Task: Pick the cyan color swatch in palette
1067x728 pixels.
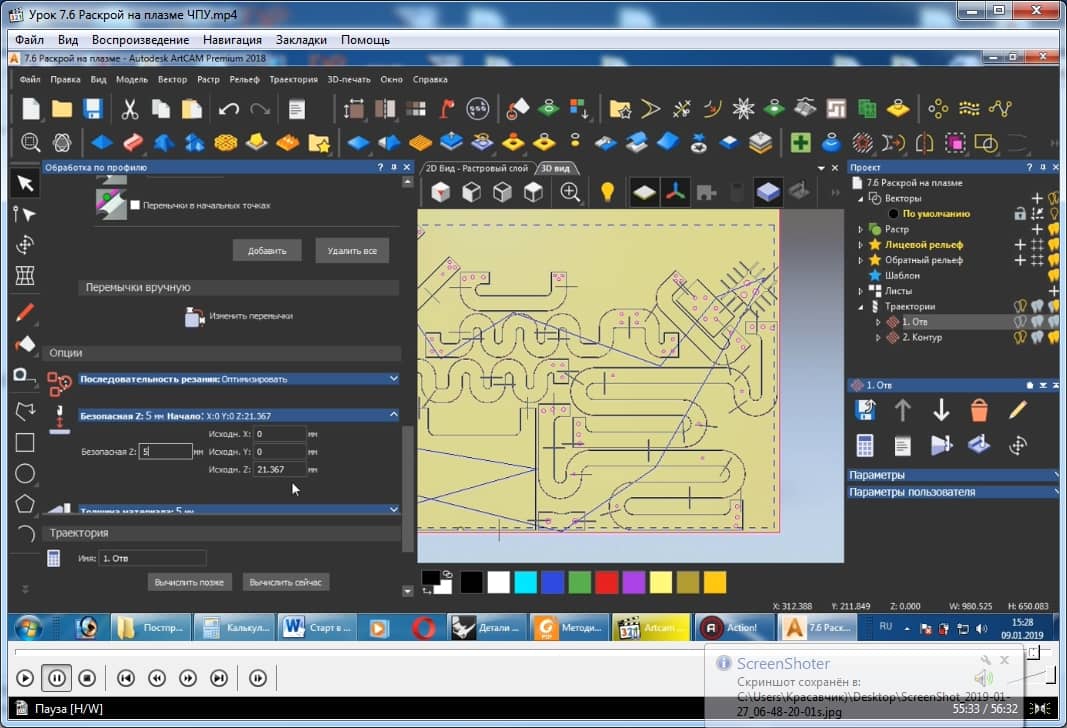Action: coord(525,582)
